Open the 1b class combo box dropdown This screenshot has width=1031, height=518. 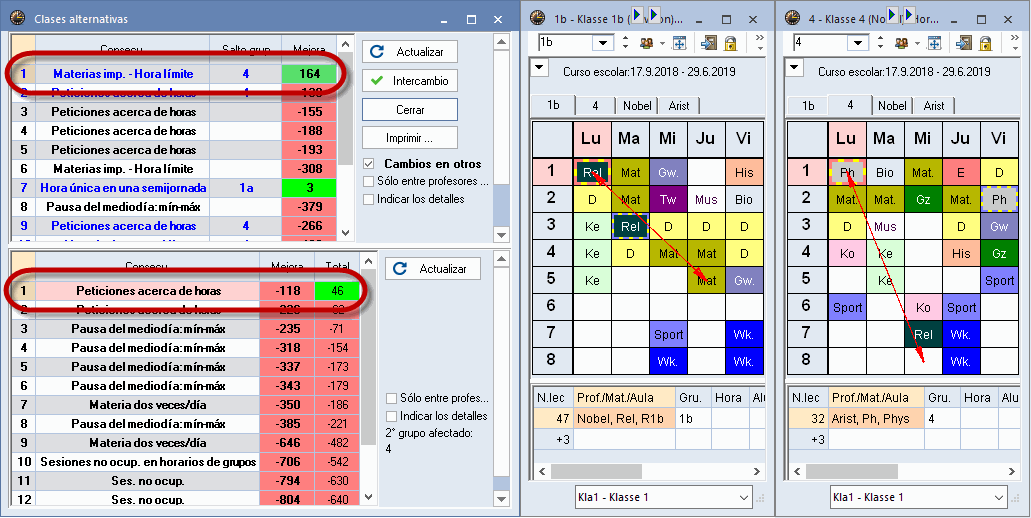click(x=603, y=43)
